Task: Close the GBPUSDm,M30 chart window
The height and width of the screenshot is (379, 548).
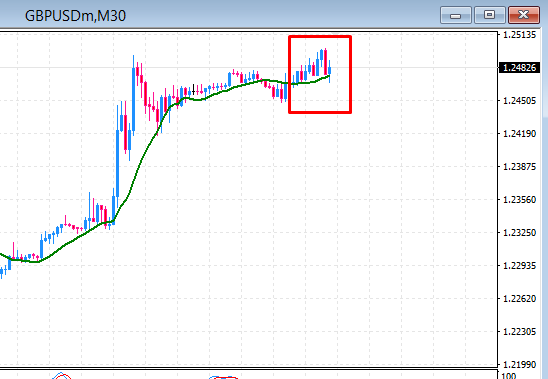Action: point(524,15)
